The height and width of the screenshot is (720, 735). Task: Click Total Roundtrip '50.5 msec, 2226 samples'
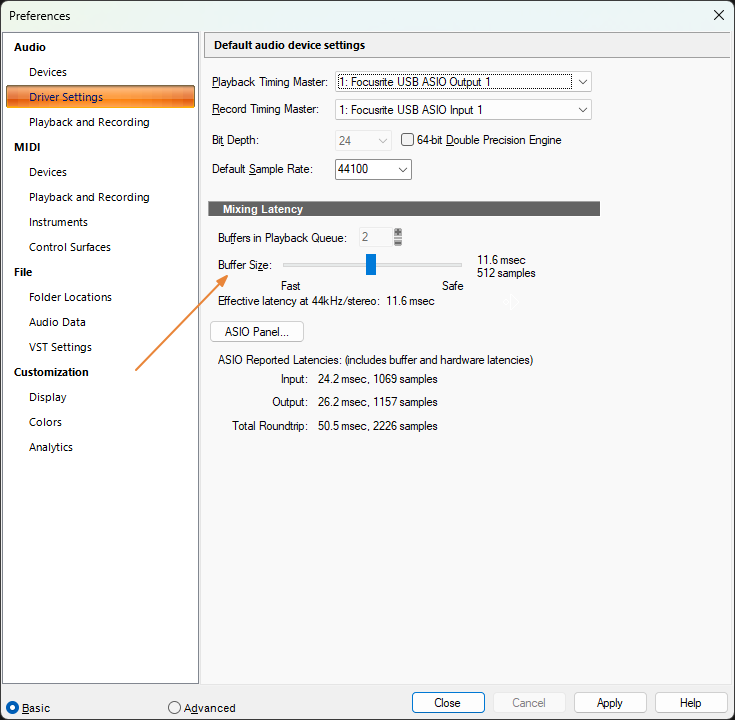click(x=377, y=426)
